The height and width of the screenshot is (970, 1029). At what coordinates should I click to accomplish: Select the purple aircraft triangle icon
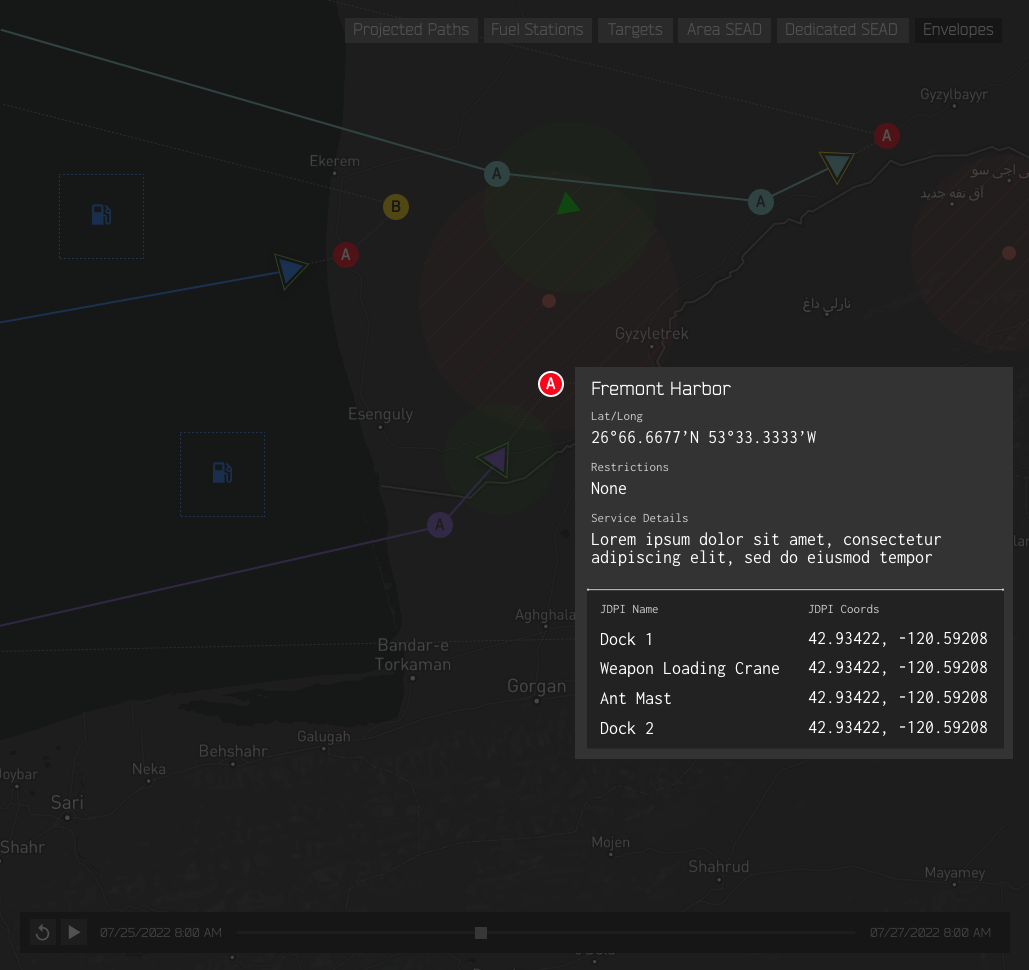pos(495,459)
